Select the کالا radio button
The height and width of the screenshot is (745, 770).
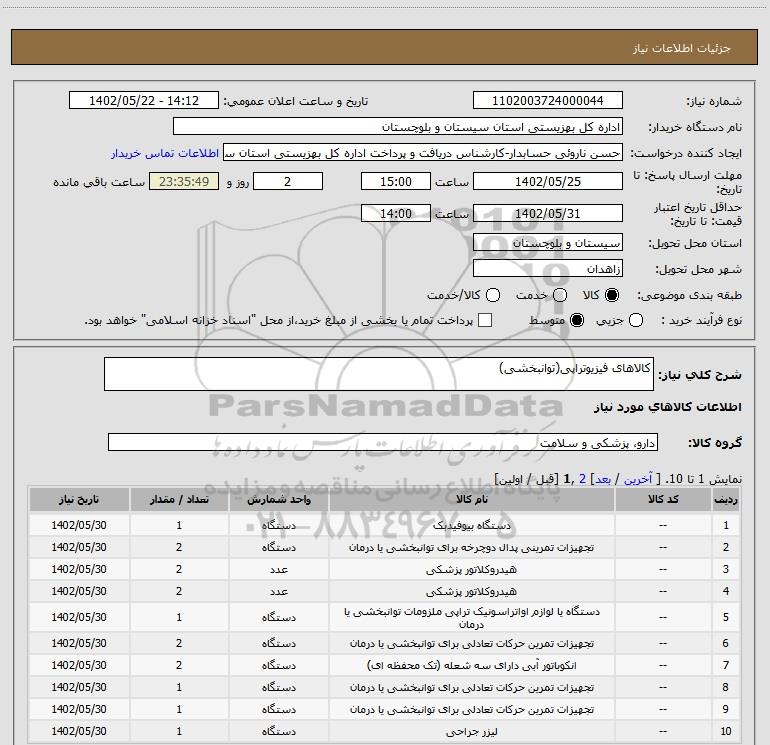click(612, 295)
